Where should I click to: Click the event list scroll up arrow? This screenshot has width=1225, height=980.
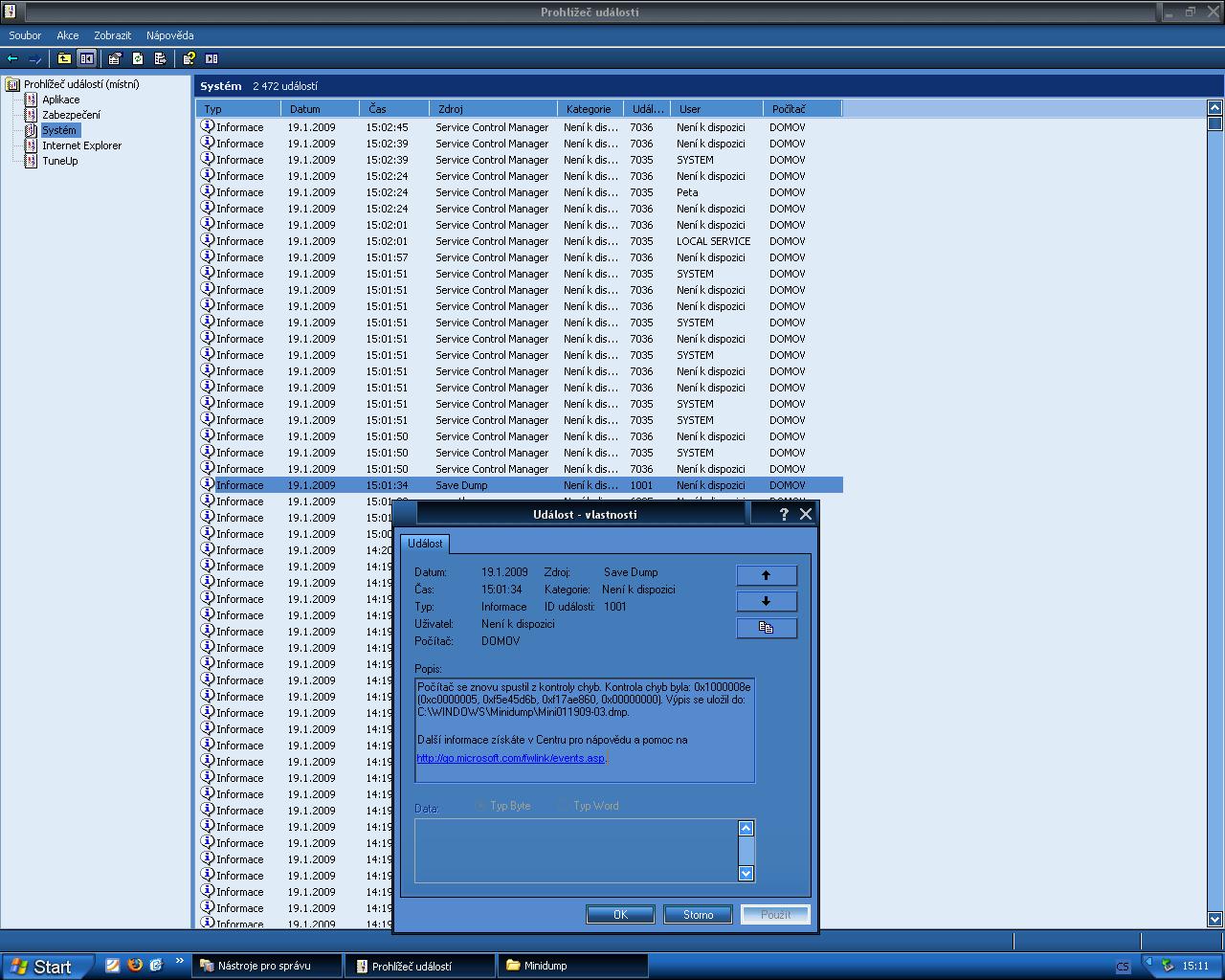[x=1215, y=107]
